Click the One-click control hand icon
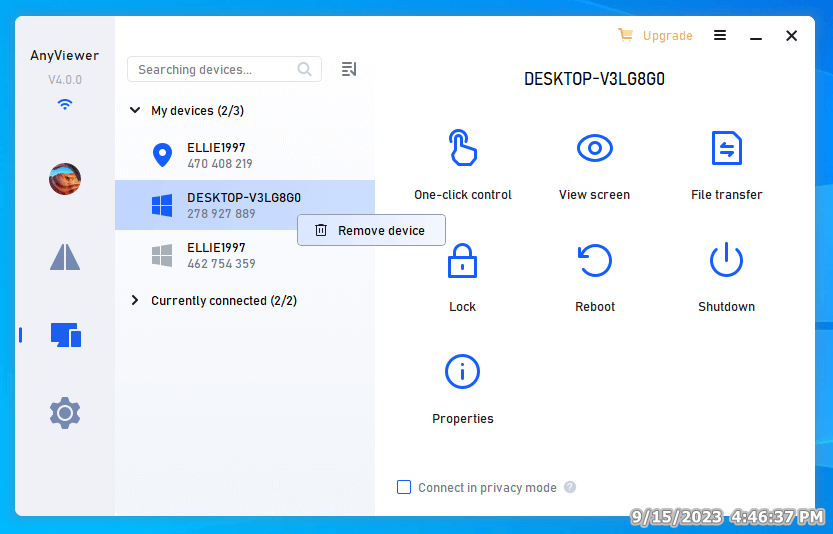Screen dimensions: 833x534 (462, 148)
